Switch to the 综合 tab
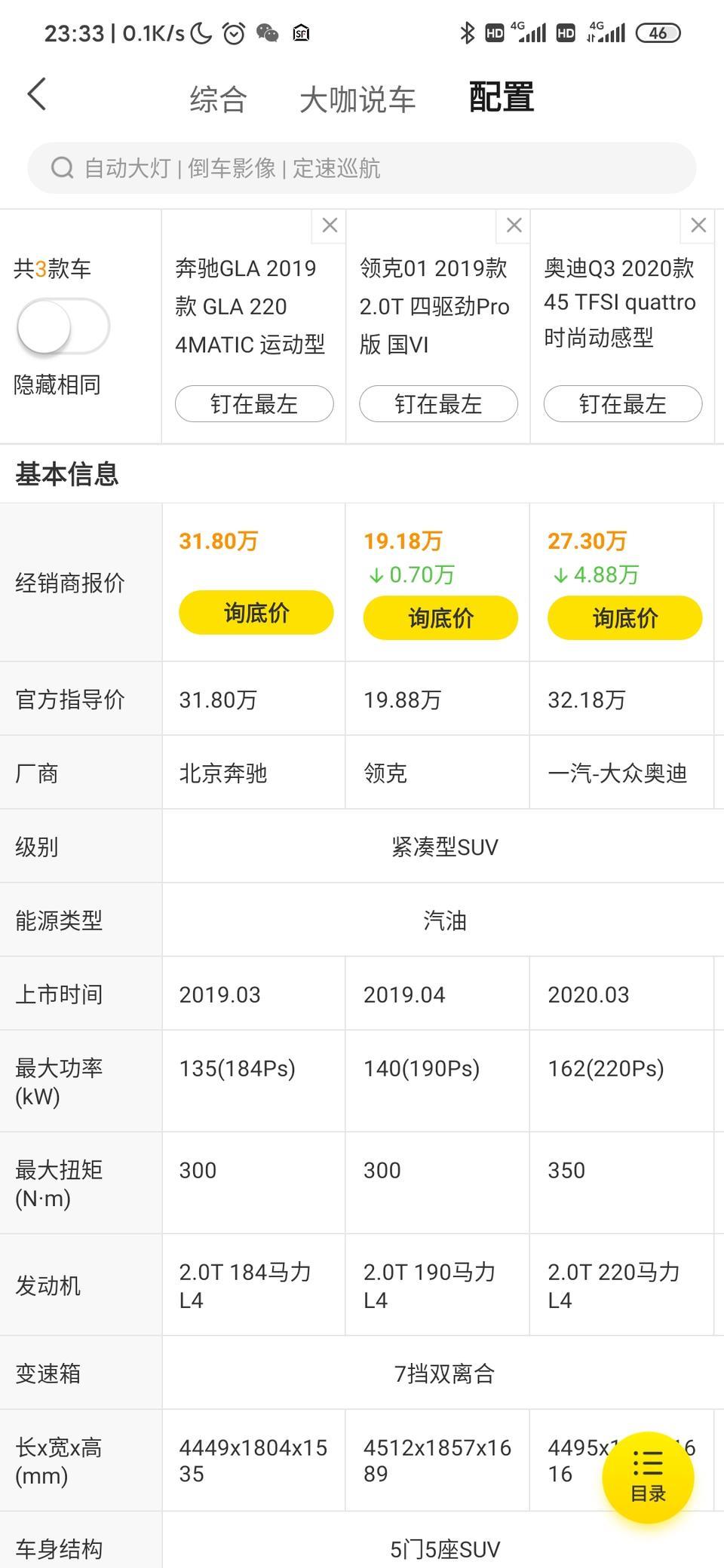This screenshot has height=1568, width=724. pos(218,99)
